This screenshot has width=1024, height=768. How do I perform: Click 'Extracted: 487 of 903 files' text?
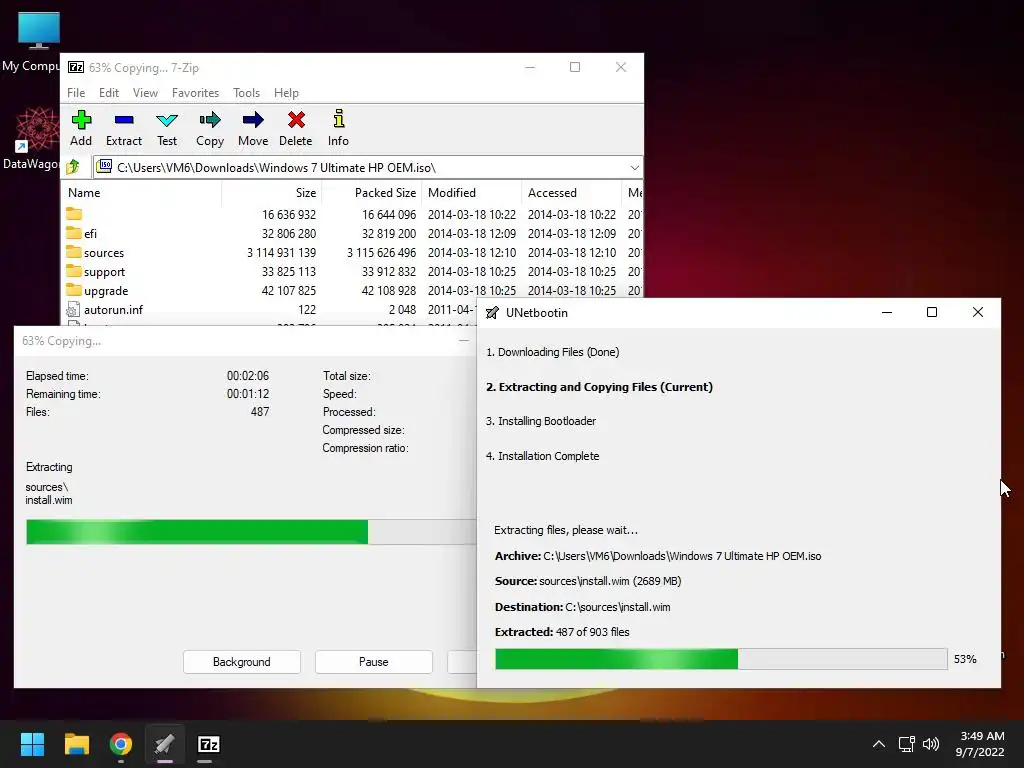pyautogui.click(x=562, y=632)
